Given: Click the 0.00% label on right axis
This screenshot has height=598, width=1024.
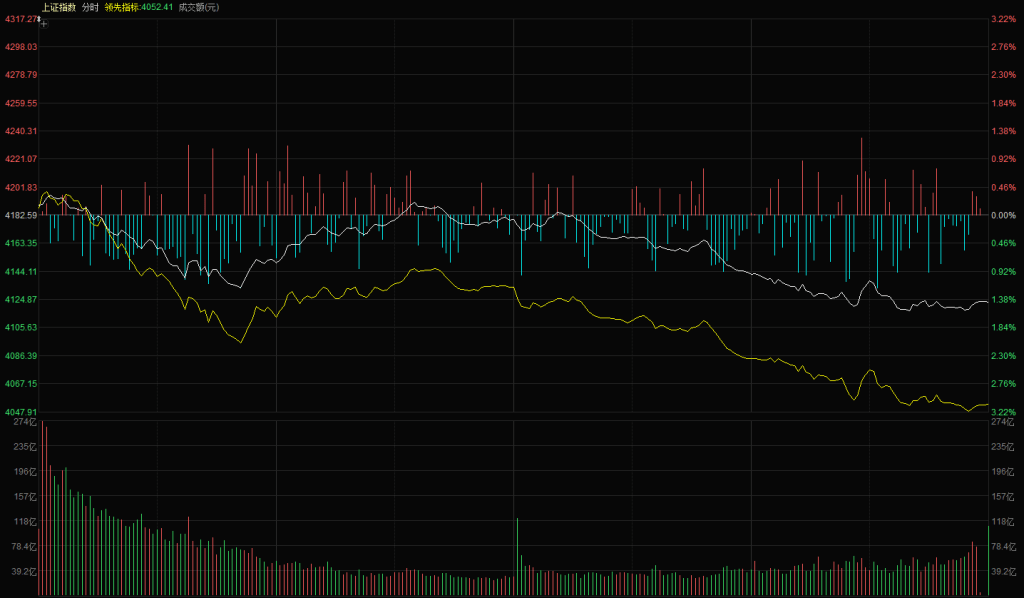Looking at the screenshot, I should pos(1002,215).
